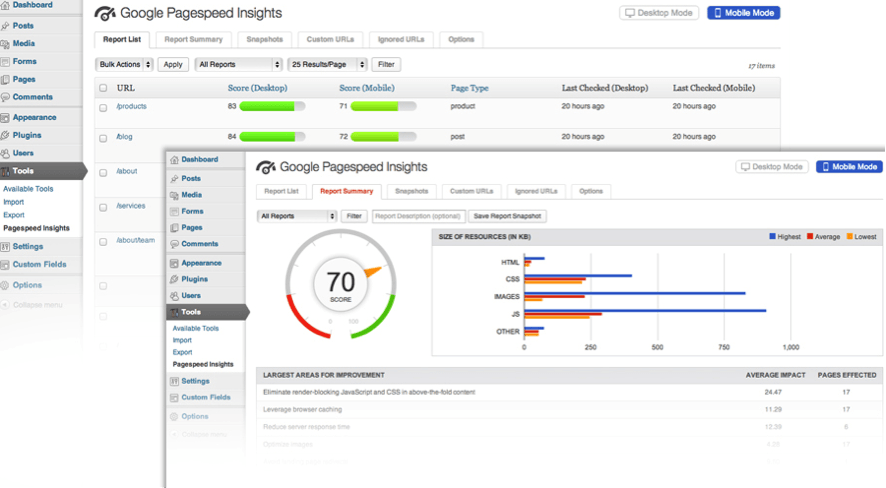
Task: Click the Report Description (optional) text field
Action: (418, 216)
